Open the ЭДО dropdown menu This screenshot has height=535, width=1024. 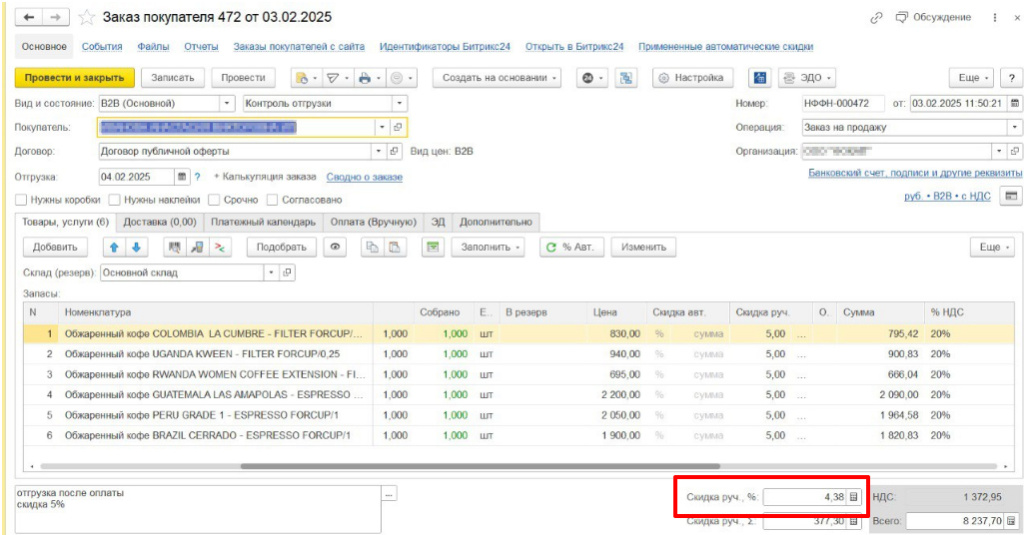(807, 78)
